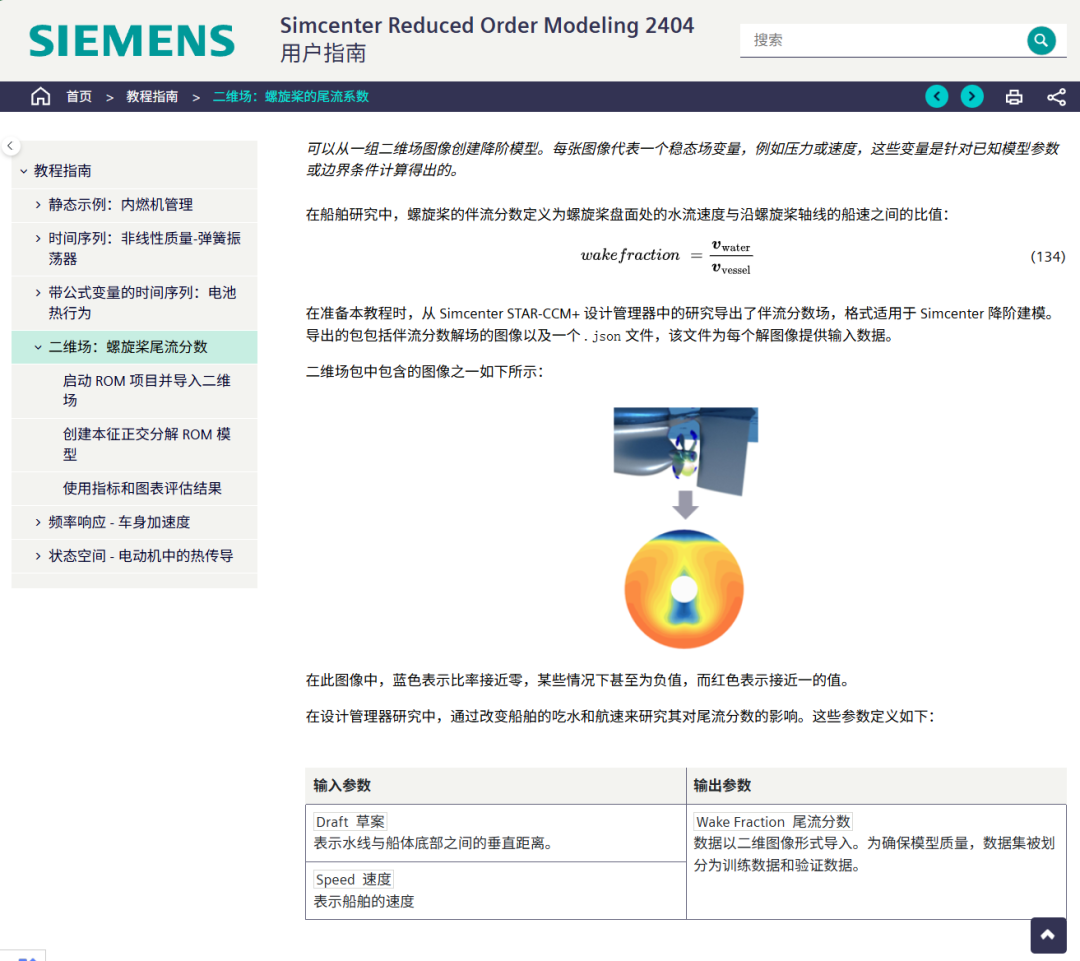Expand 带公式变量的时间序列：电池热行为 chevron
The width and height of the screenshot is (1080, 961).
[38, 293]
